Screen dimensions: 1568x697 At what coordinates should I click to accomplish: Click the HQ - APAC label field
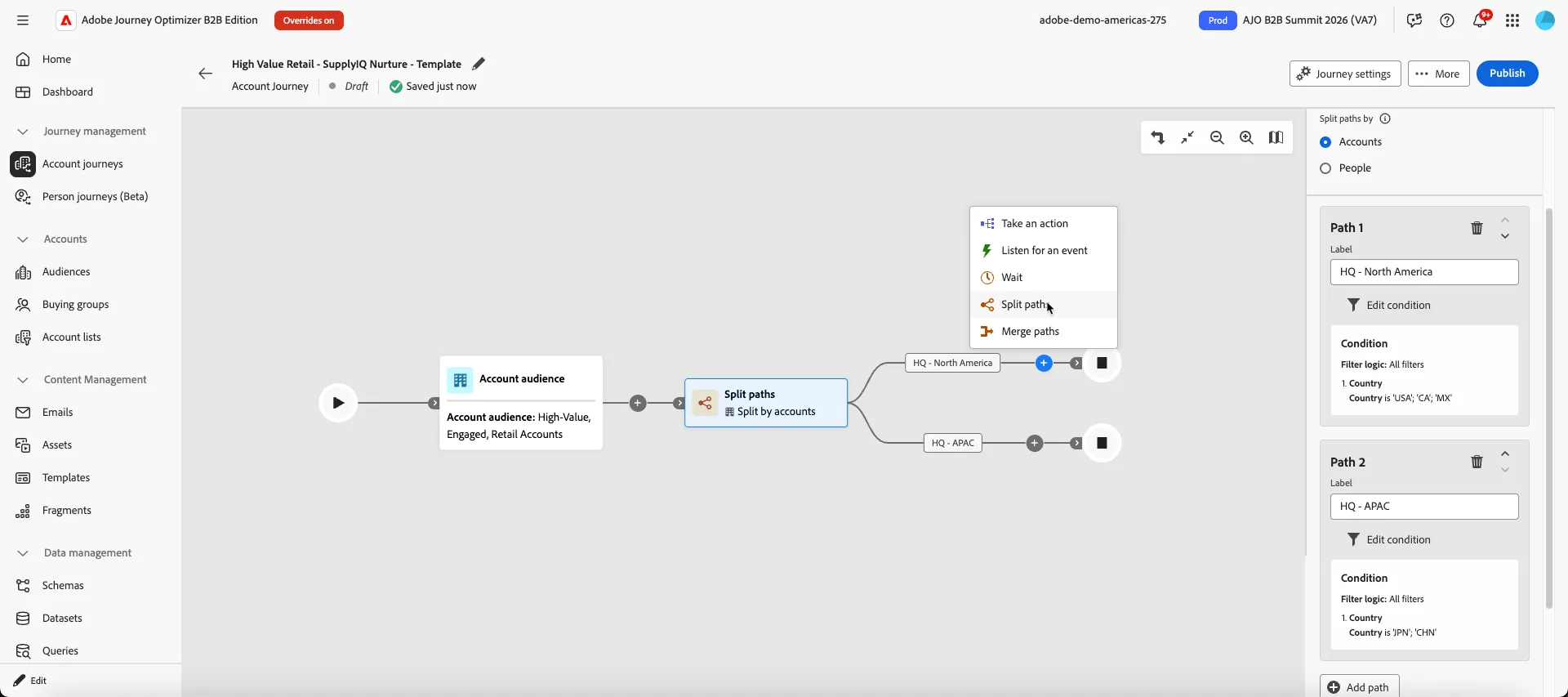pyautogui.click(x=1424, y=507)
